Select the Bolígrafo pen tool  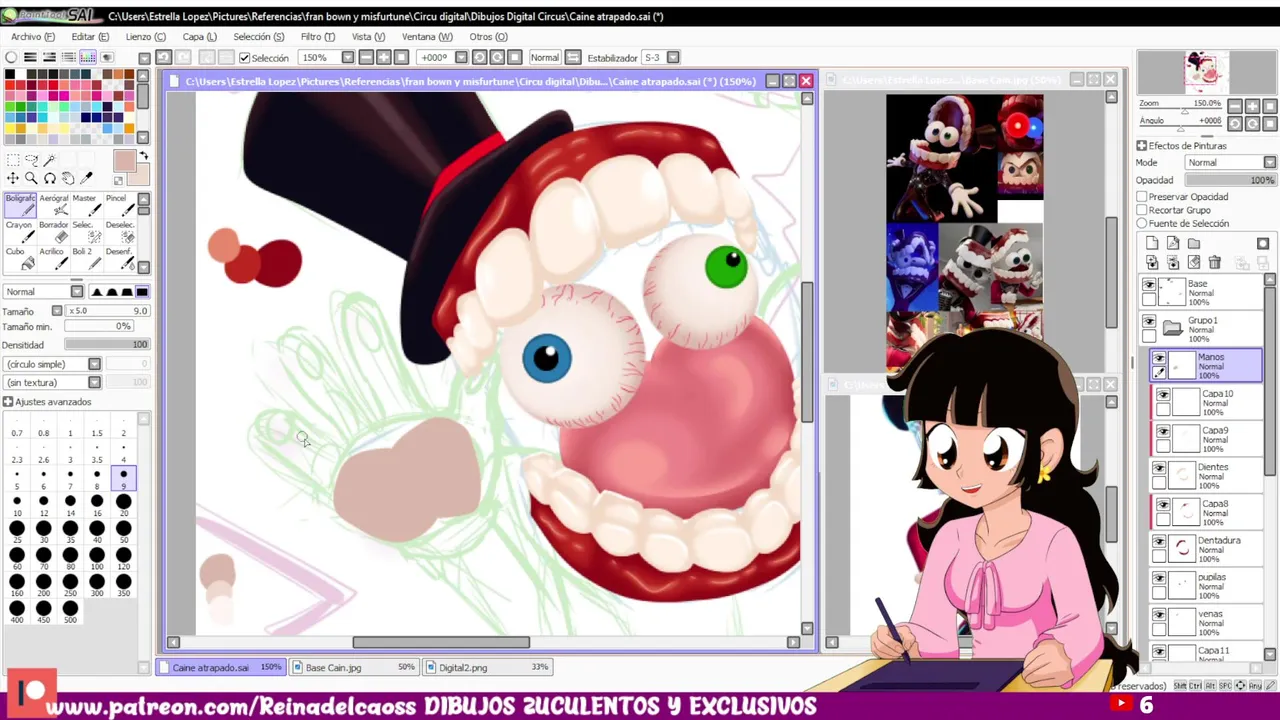point(20,204)
